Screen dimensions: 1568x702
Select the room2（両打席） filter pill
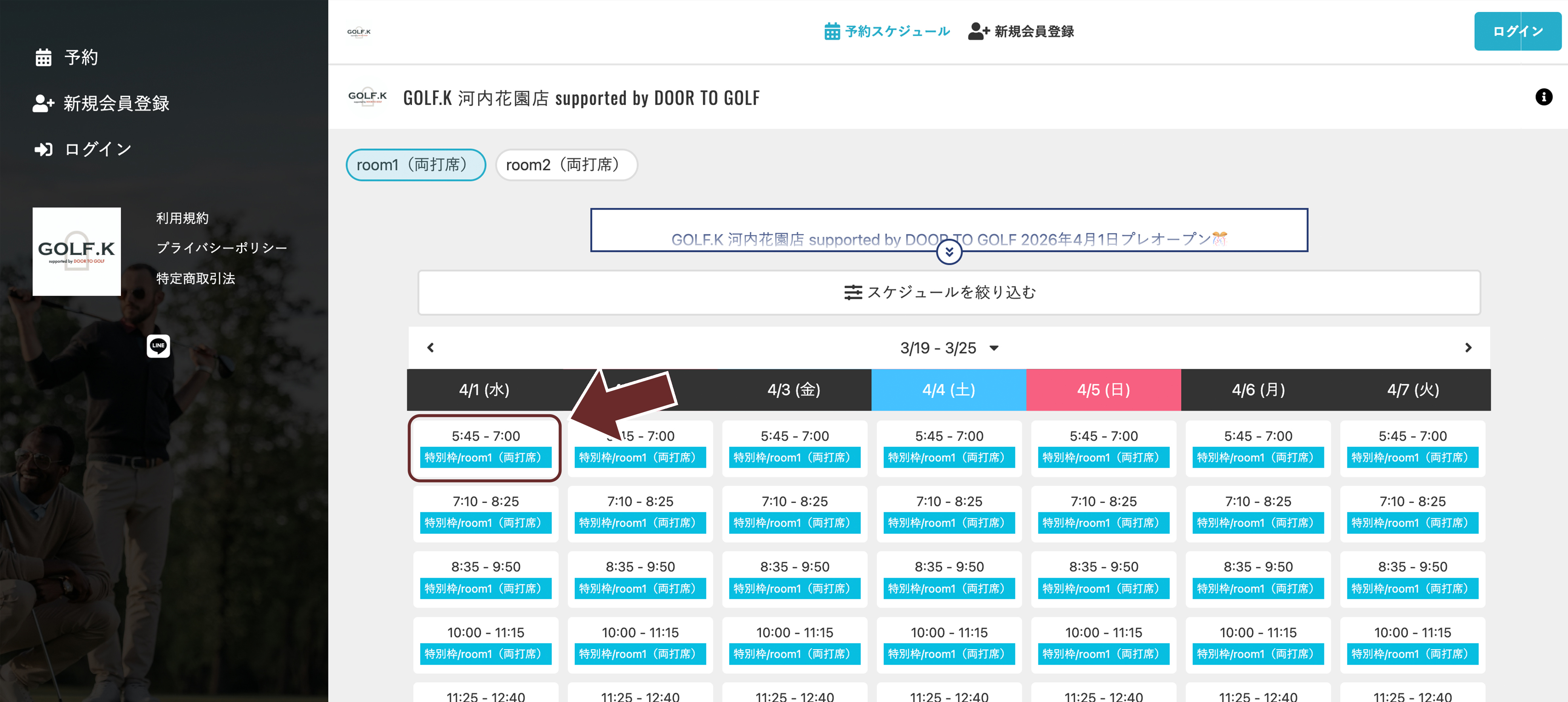coord(566,165)
